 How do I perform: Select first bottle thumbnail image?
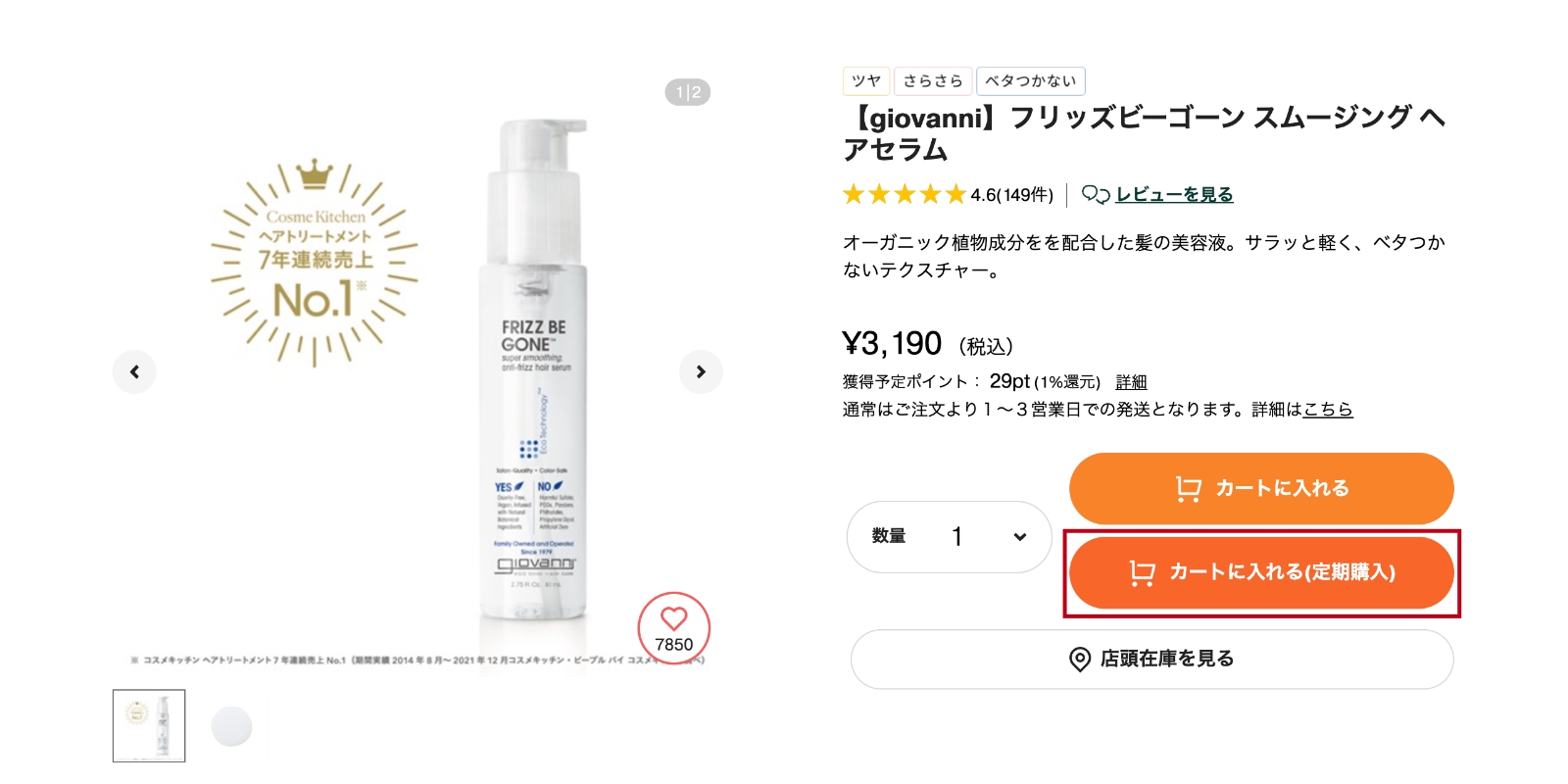tap(149, 726)
